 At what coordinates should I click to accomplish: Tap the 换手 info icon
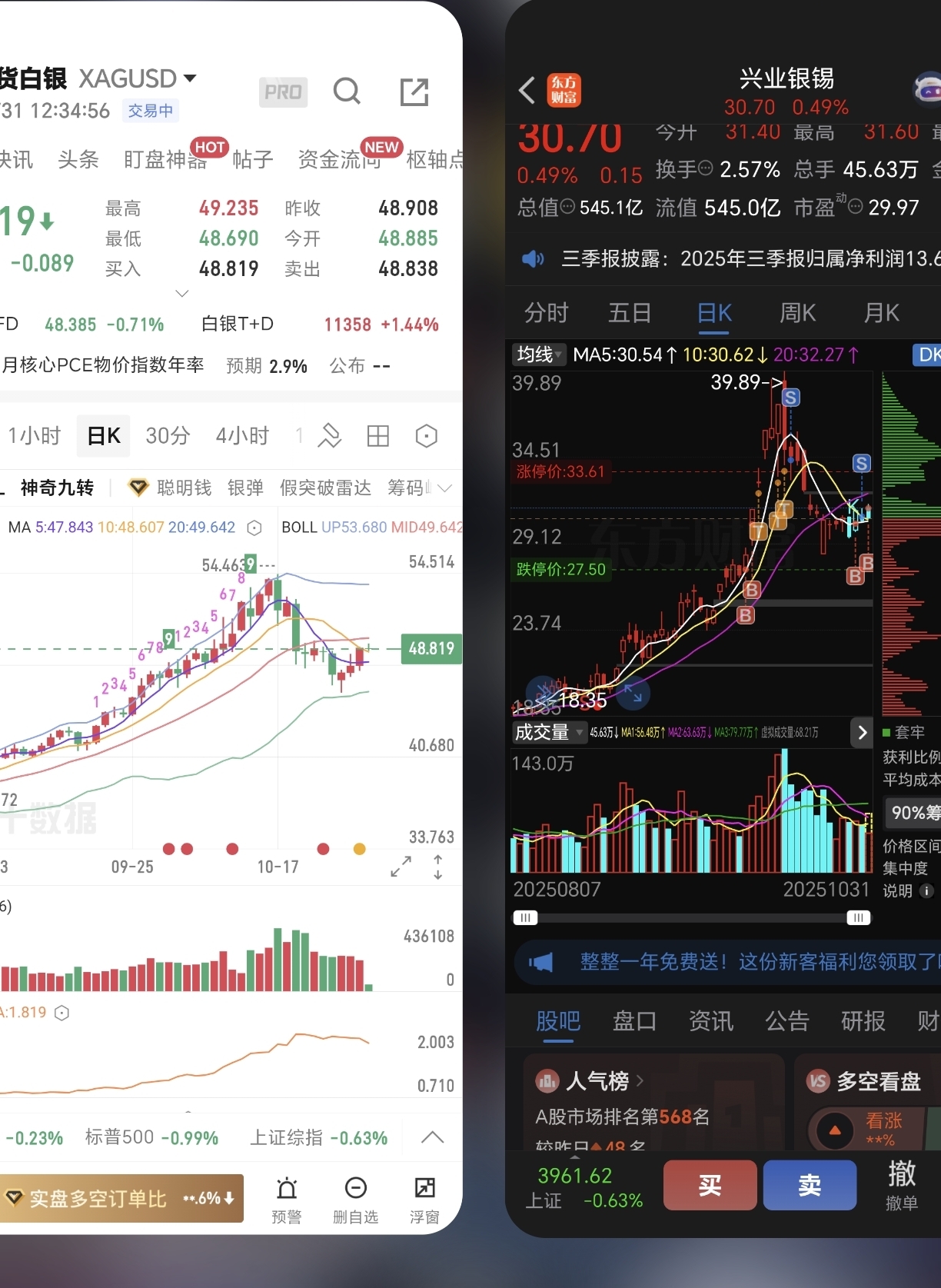pos(704,168)
